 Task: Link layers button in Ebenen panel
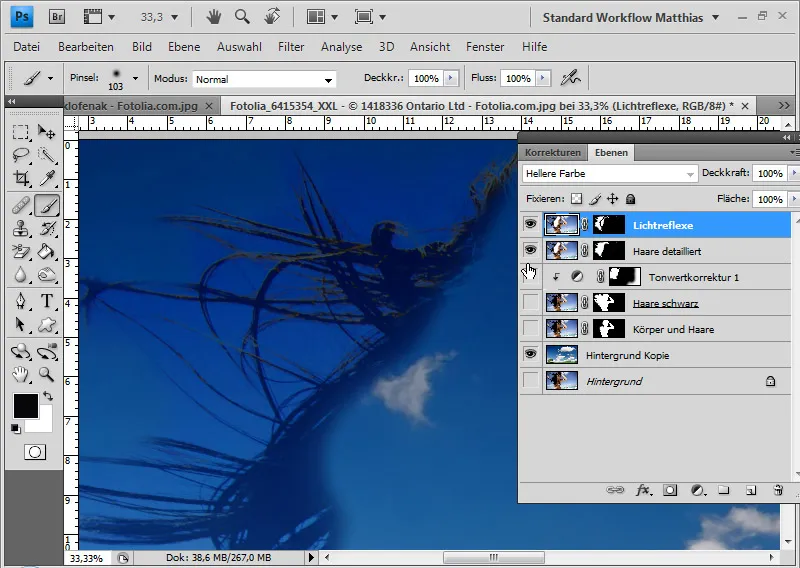615,490
